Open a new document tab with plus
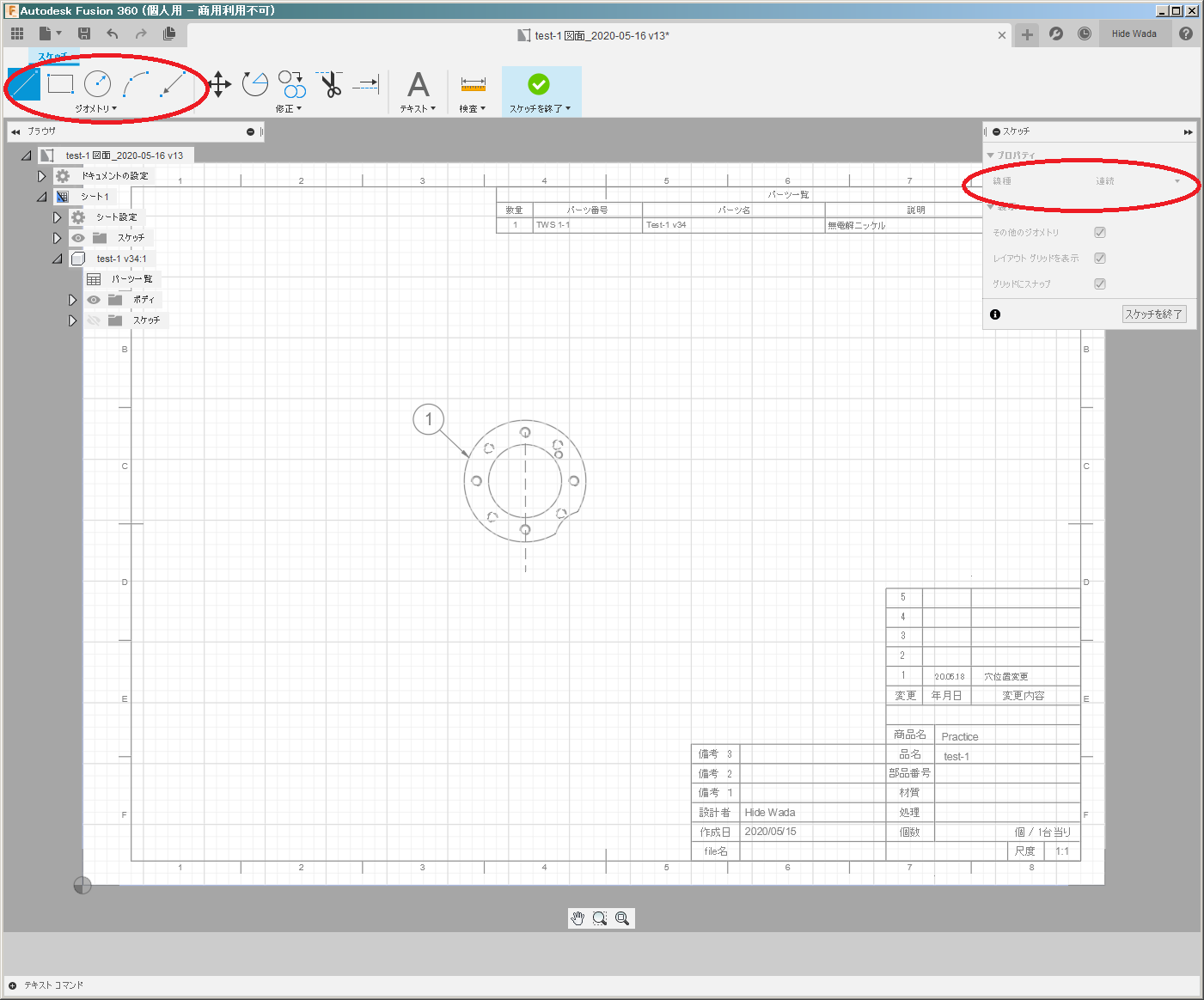 tap(1027, 34)
